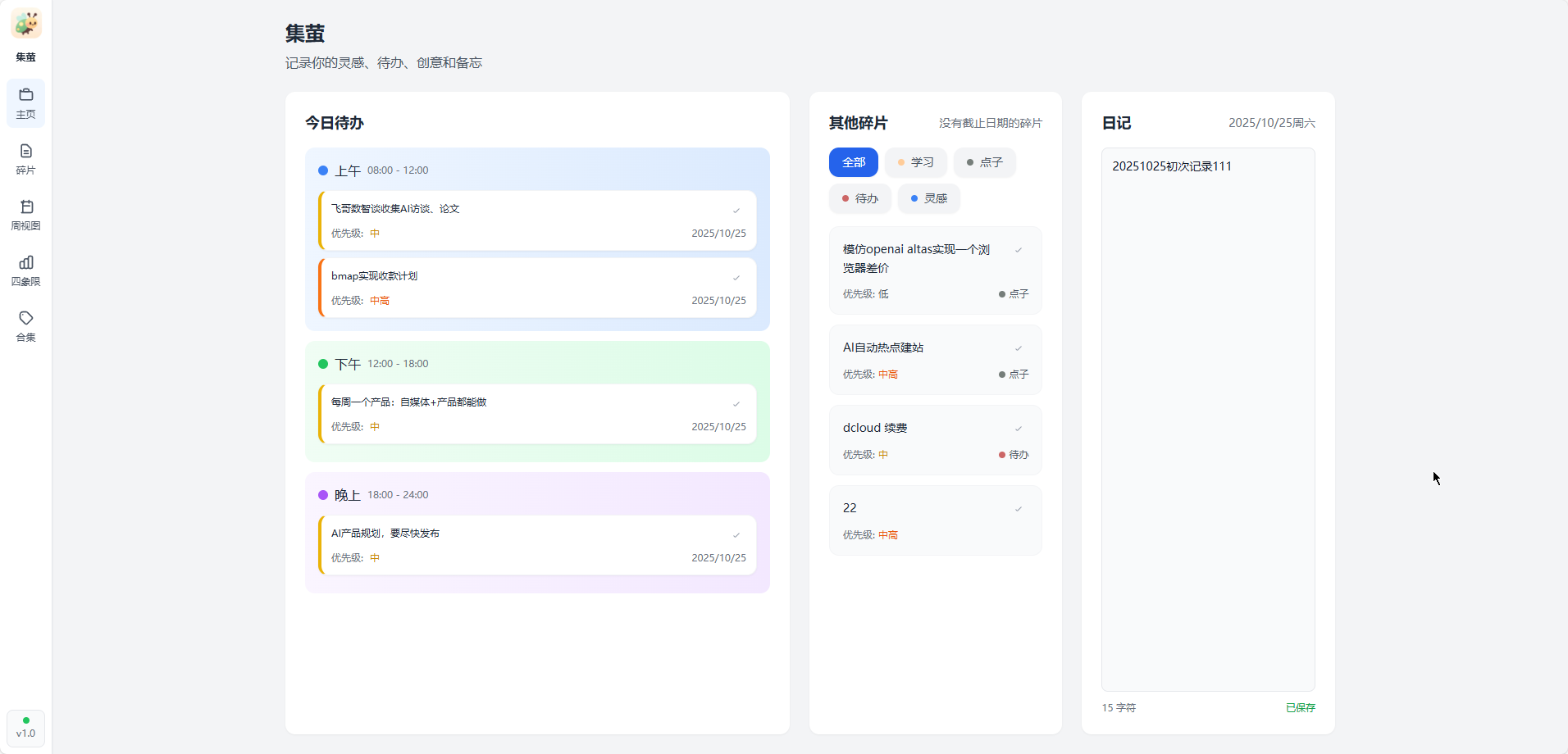1568x754 pixels.
Task: Open the 主页 page from the sidebar
Action: point(25,103)
